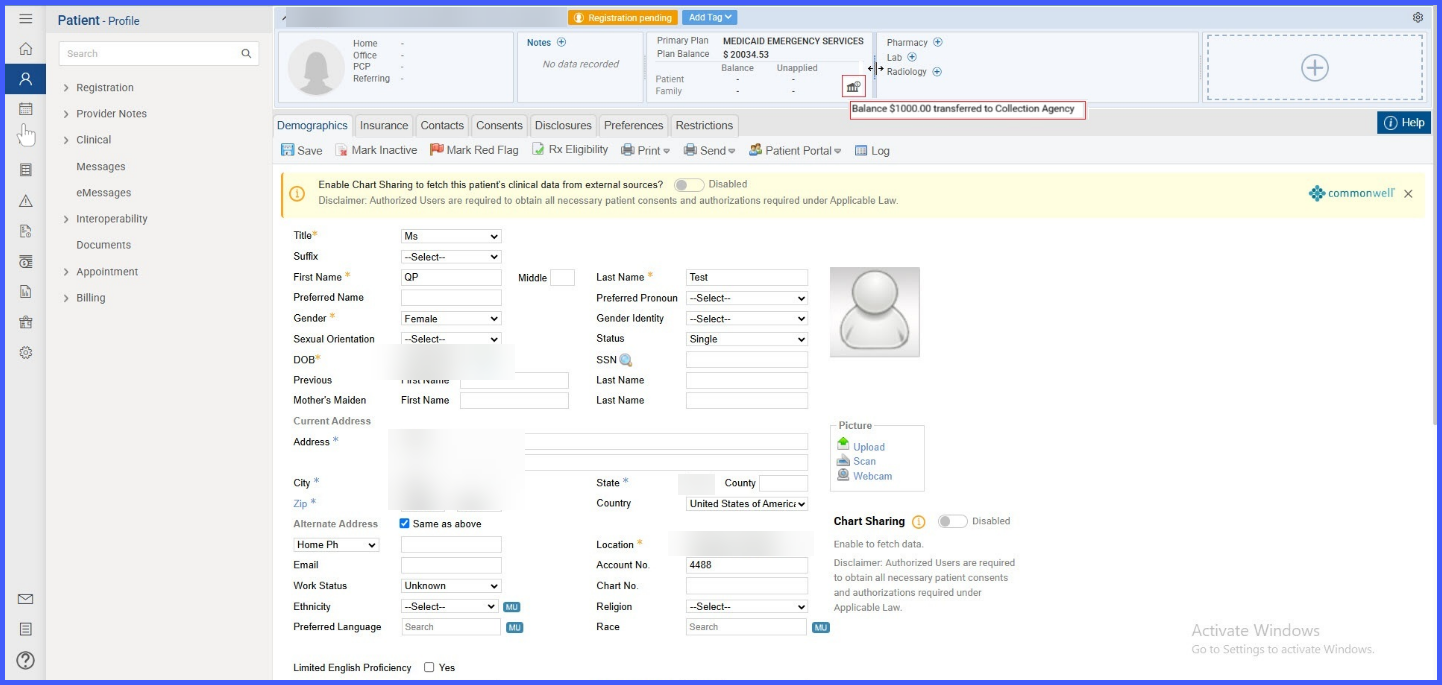1442x685 pixels.
Task: Toggle Enable Chart Sharing switch in banner
Action: click(688, 185)
